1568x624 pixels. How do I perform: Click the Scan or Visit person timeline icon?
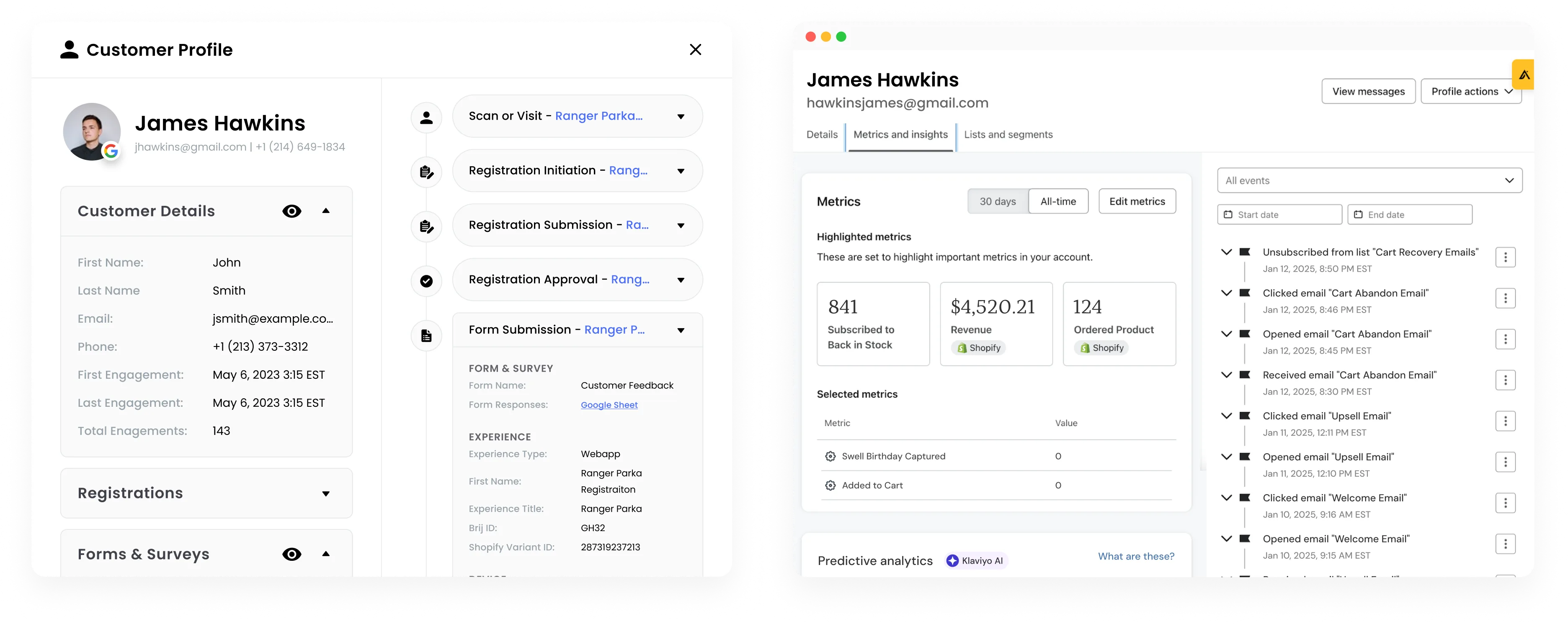(426, 117)
